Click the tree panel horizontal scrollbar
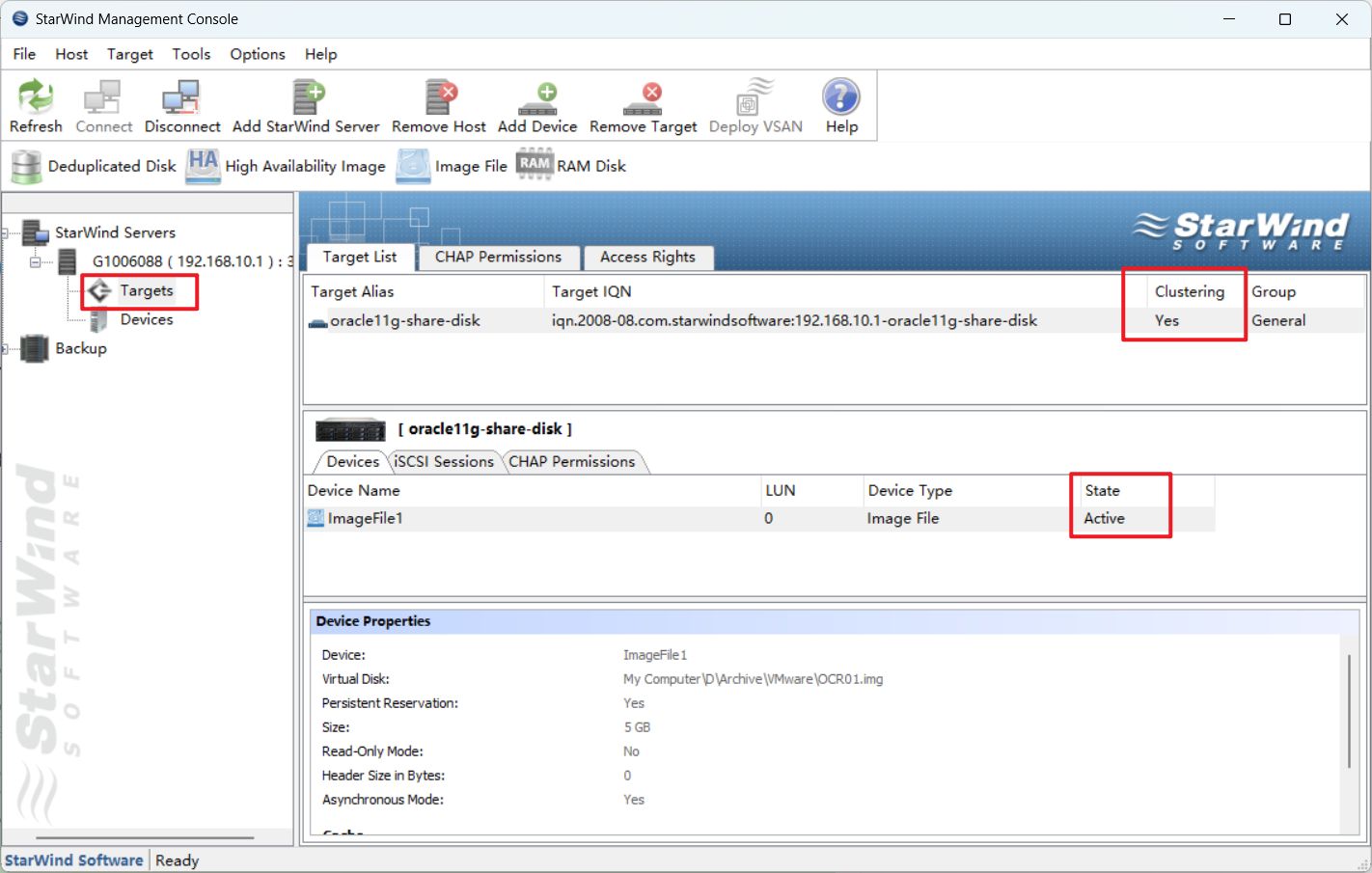Image resolution: width=1372 pixels, height=873 pixels. pos(145,837)
